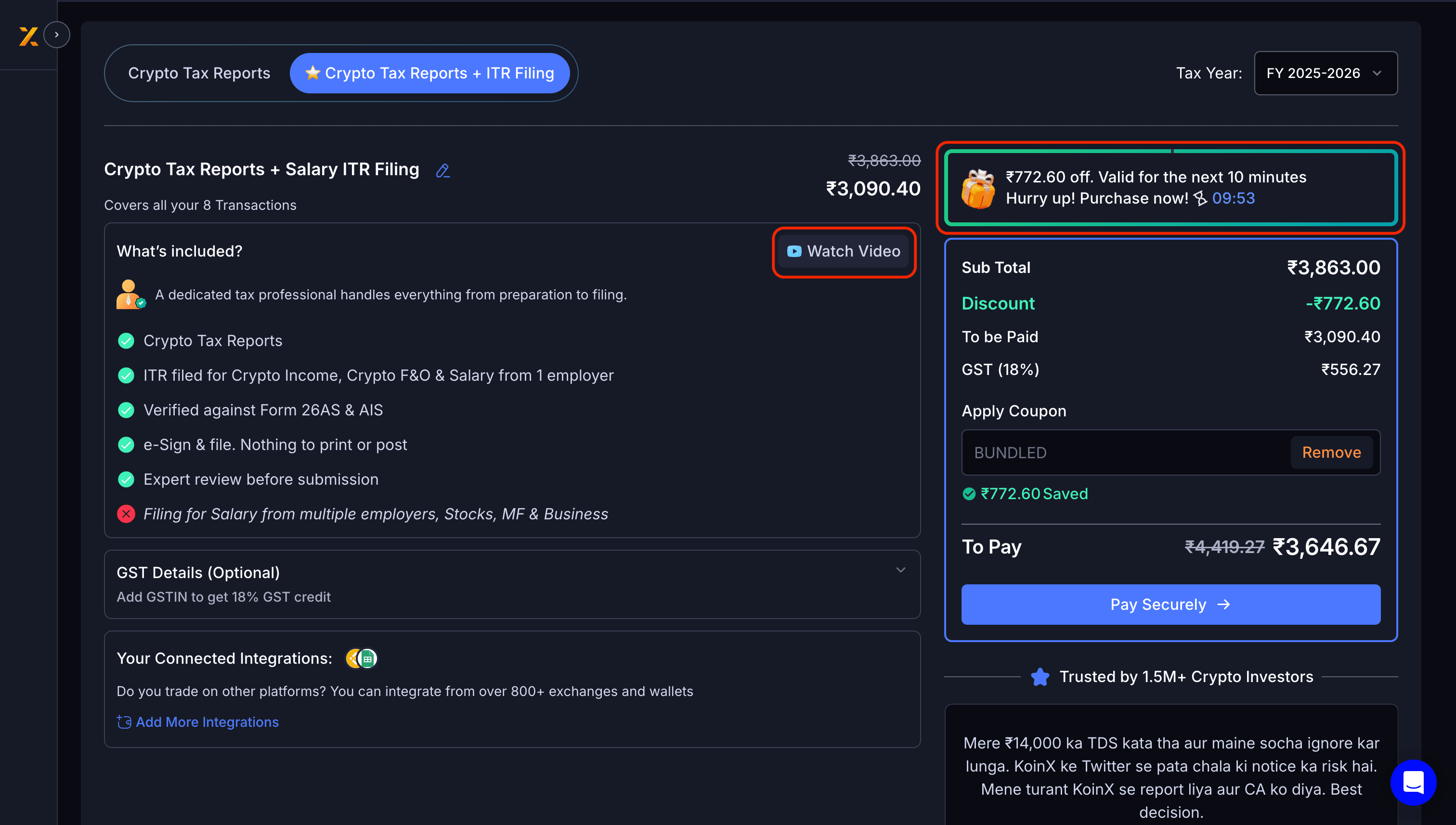Click the To Pay total ₹3,646.67

[x=1326, y=547]
